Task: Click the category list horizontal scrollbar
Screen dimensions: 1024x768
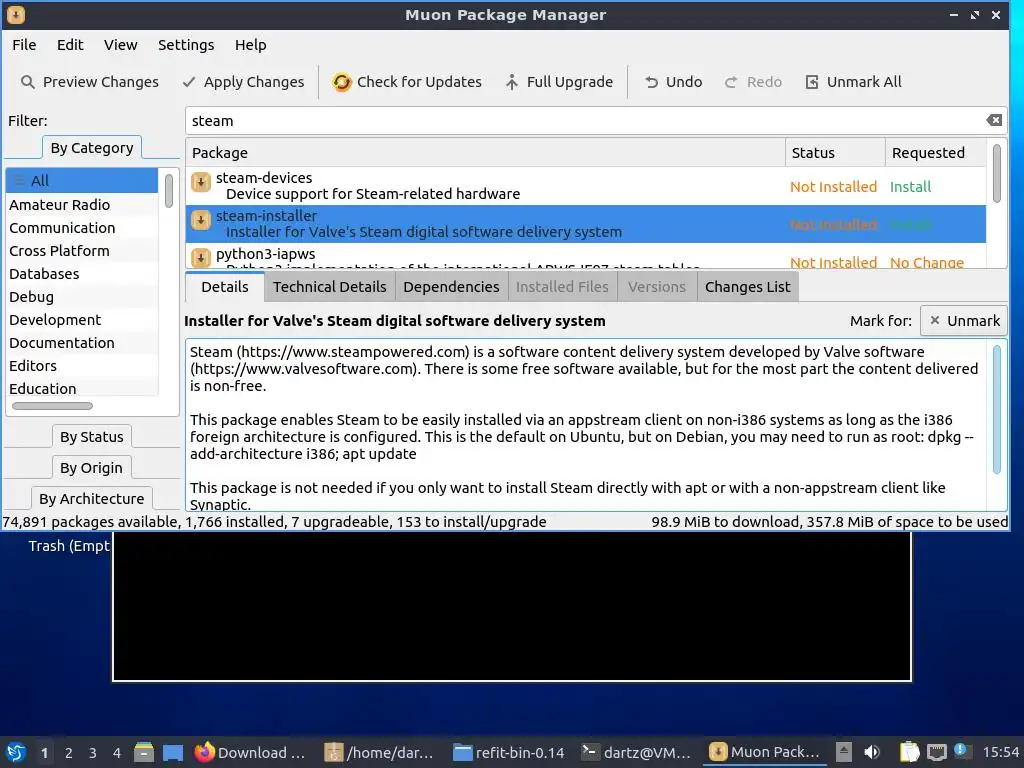Action: pos(52,406)
